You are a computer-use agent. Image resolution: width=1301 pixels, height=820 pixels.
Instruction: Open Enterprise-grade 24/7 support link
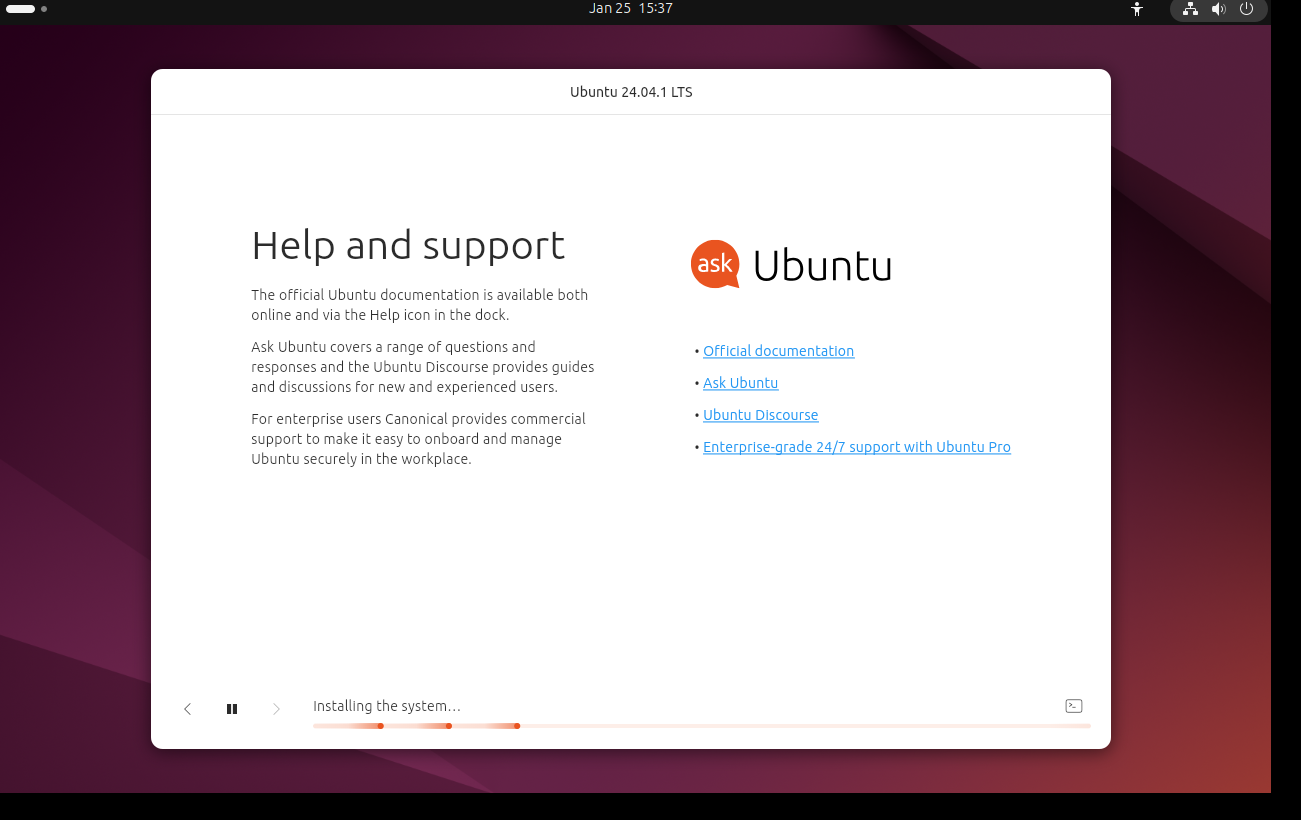point(857,447)
